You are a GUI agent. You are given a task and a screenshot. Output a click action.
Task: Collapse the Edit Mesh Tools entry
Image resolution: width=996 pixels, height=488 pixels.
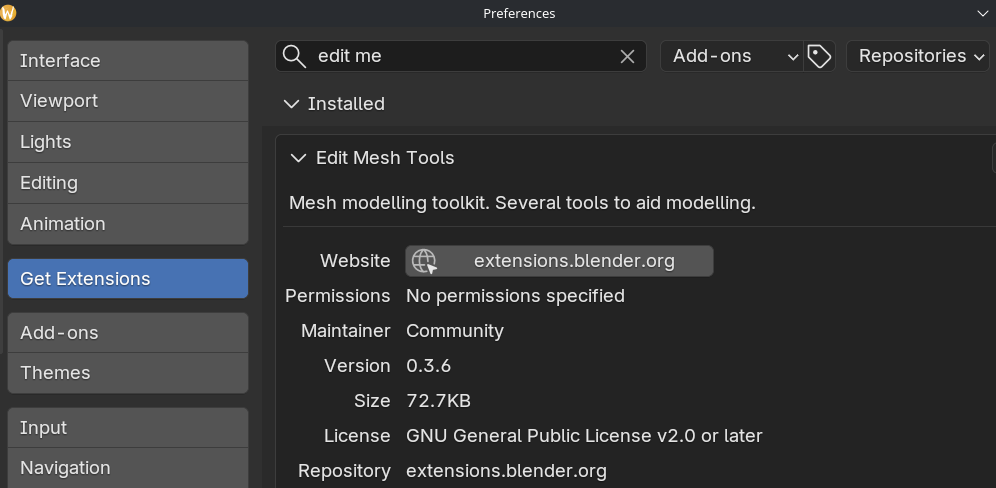click(298, 158)
